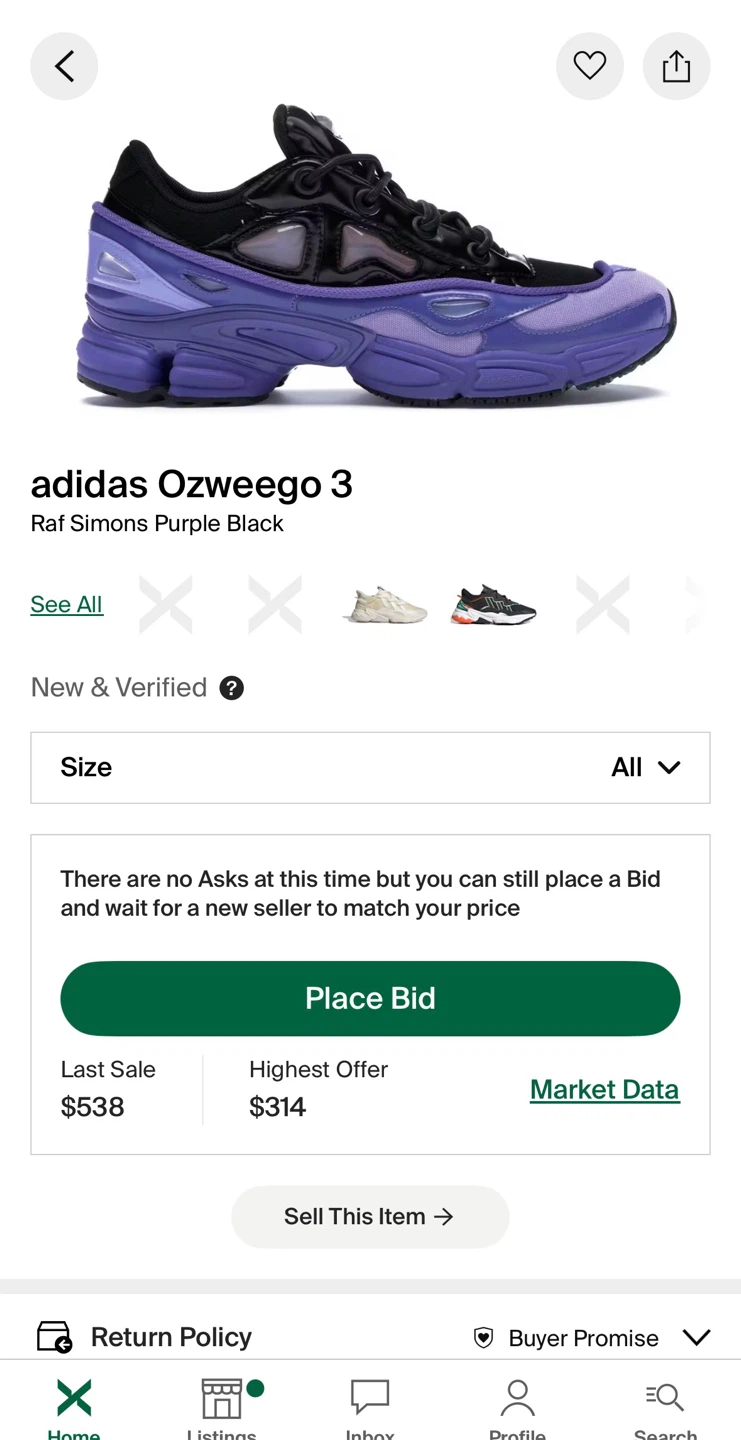Open the Inbox chat bubble icon
Image resolution: width=741 pixels, height=1440 pixels.
[x=370, y=1397]
